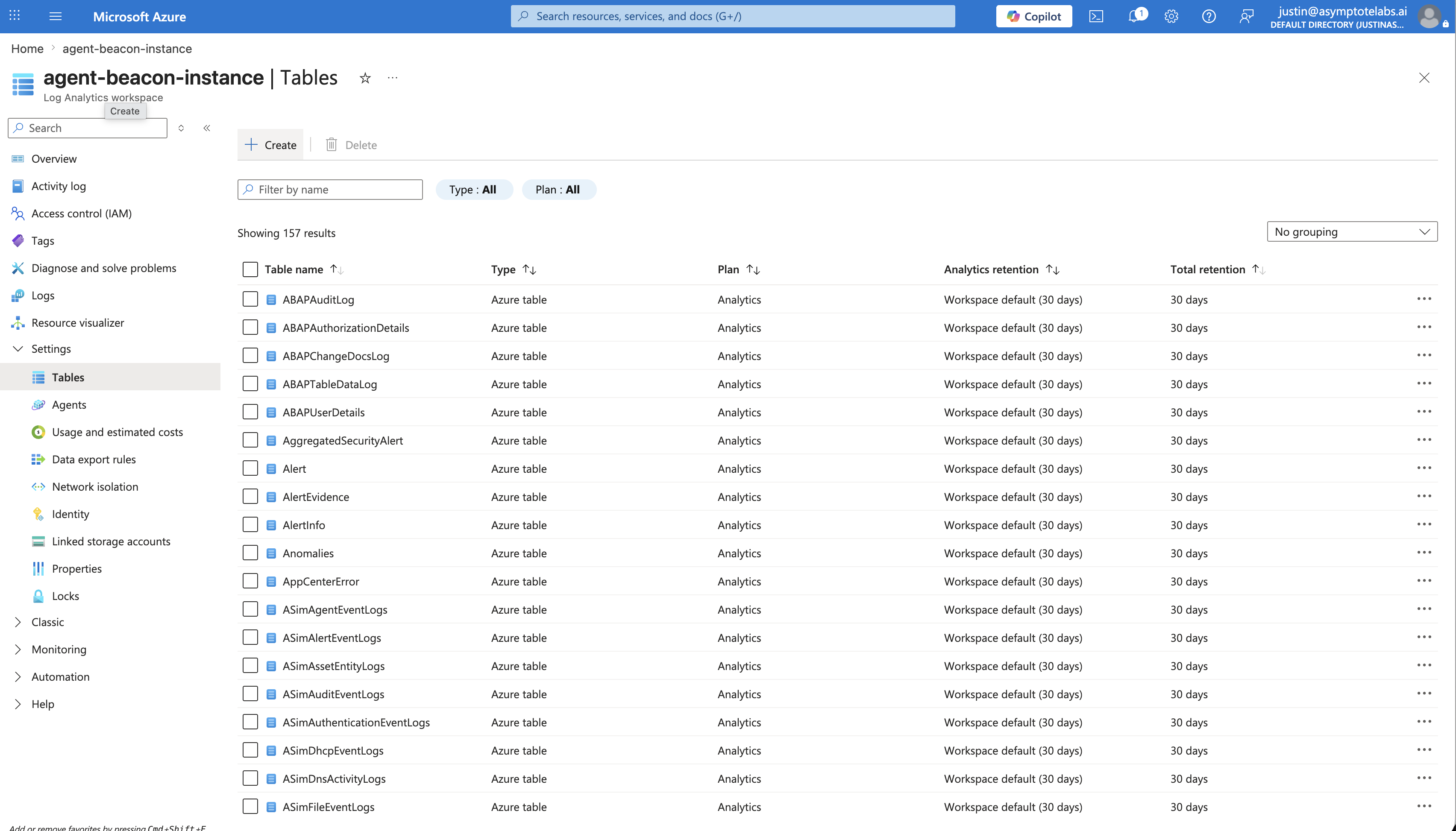Viewport: 1456px width, 831px height.
Task: Check the AggregatedSecurityAlert row checkbox
Action: (x=250, y=440)
